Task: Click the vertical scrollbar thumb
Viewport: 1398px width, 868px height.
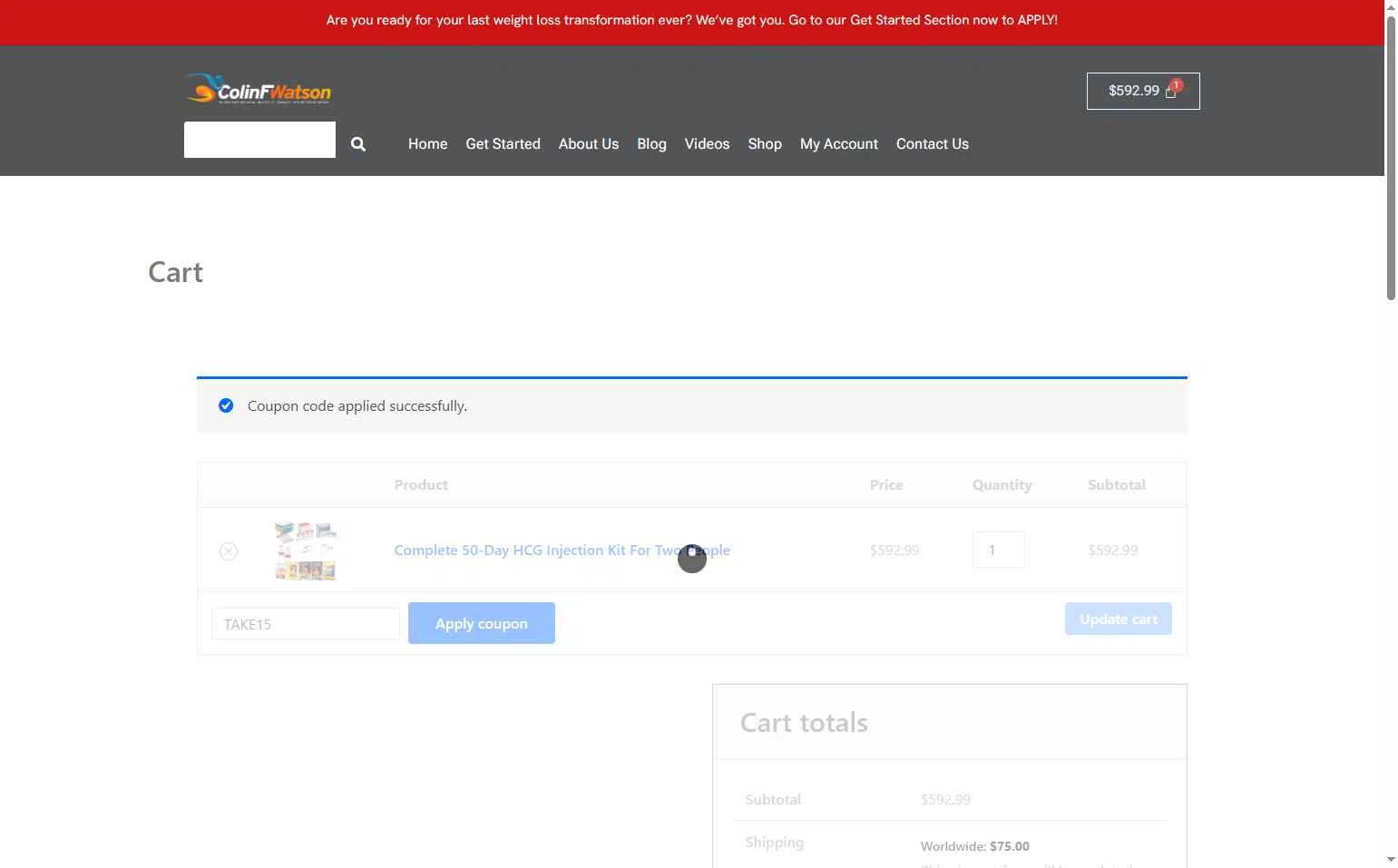Action: [x=1391, y=156]
